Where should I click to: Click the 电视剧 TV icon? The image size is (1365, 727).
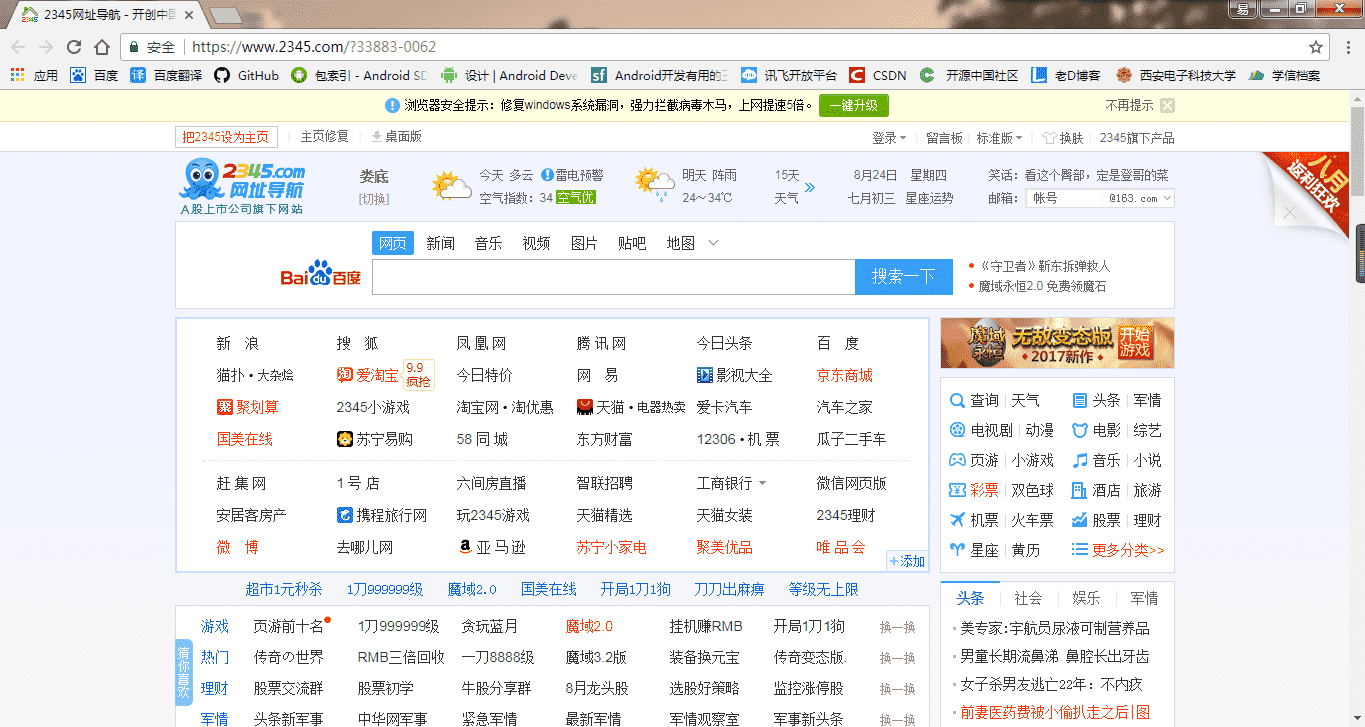(956, 430)
